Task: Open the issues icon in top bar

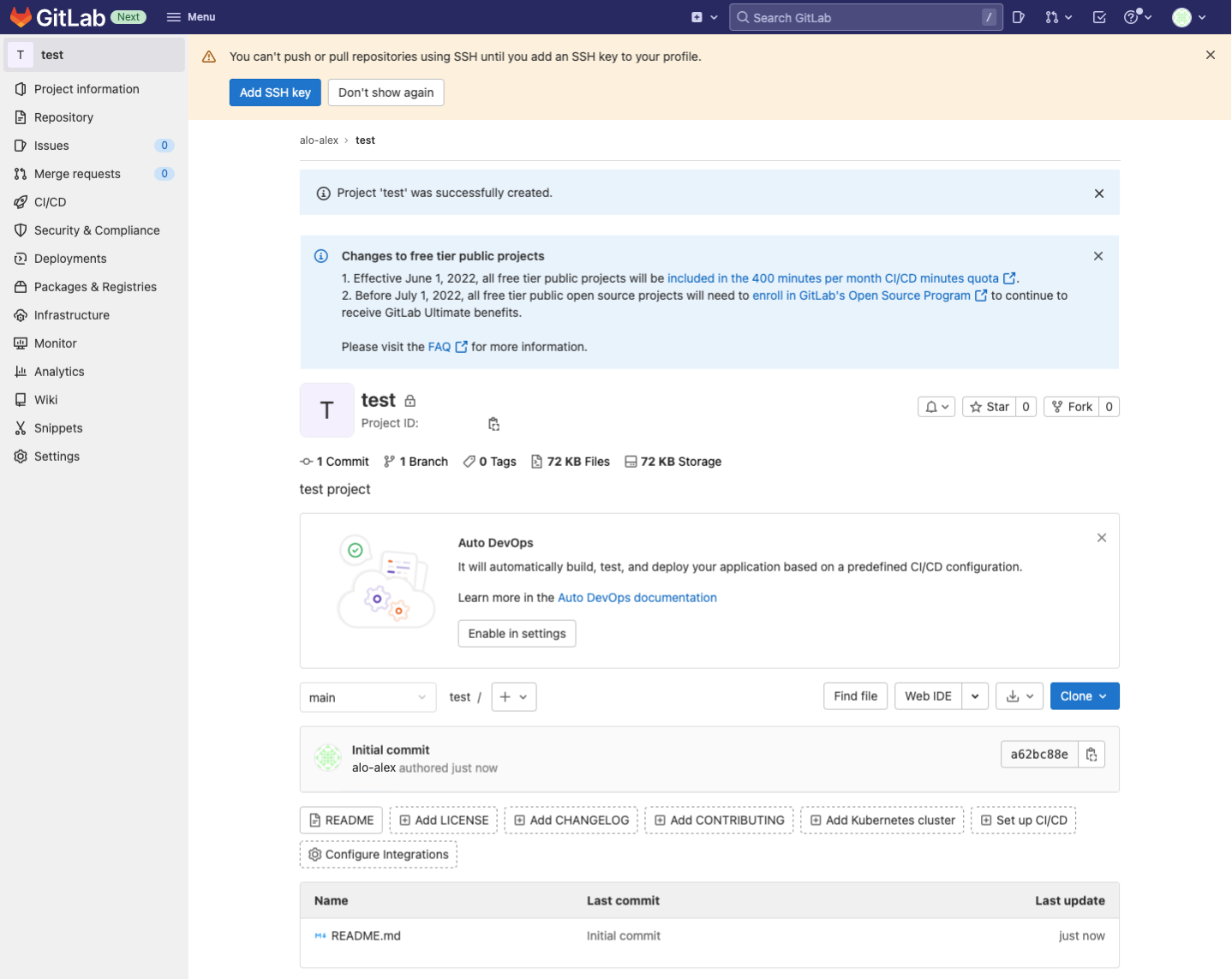Action: click(1019, 17)
